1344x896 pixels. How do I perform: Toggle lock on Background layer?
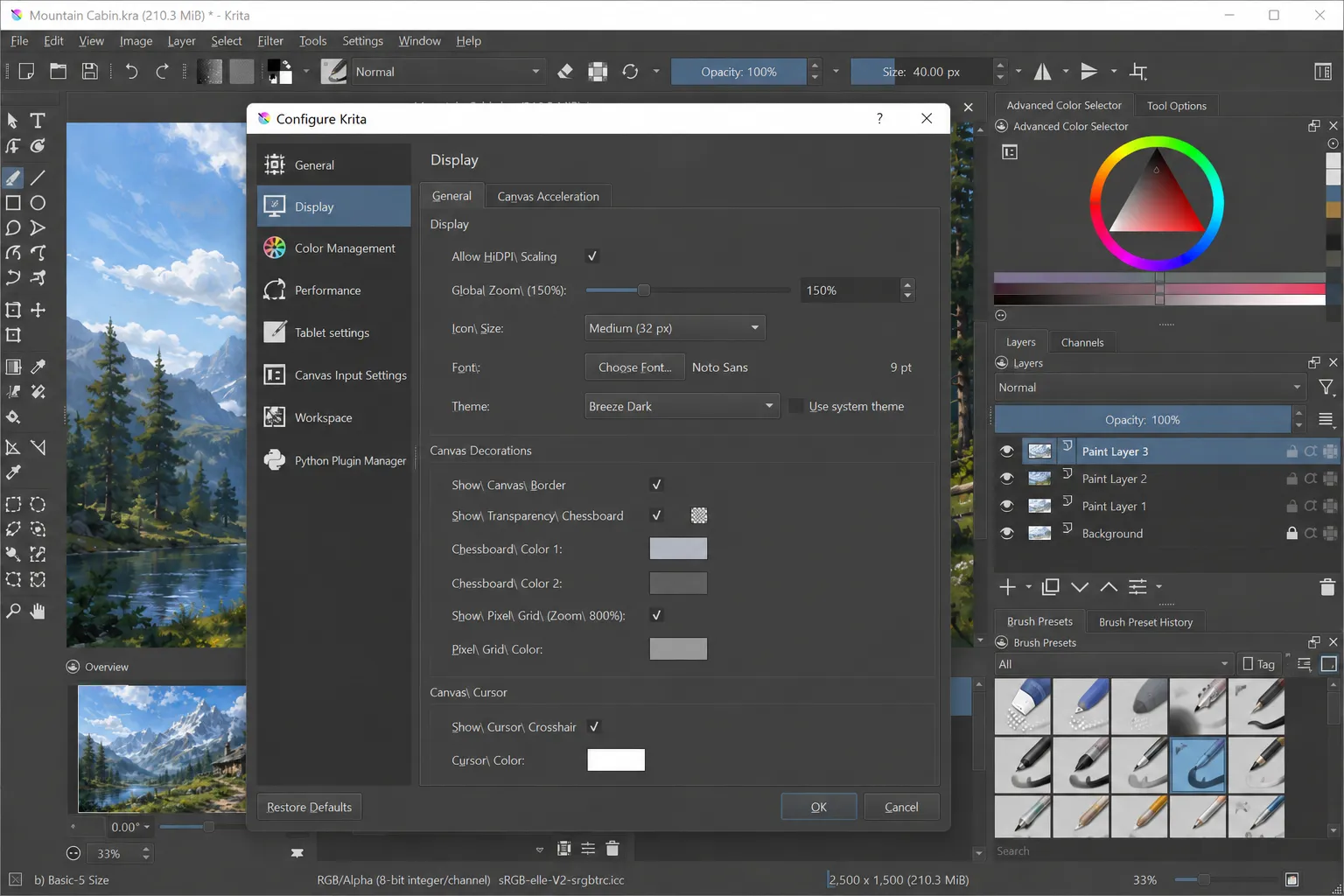pyautogui.click(x=1291, y=533)
